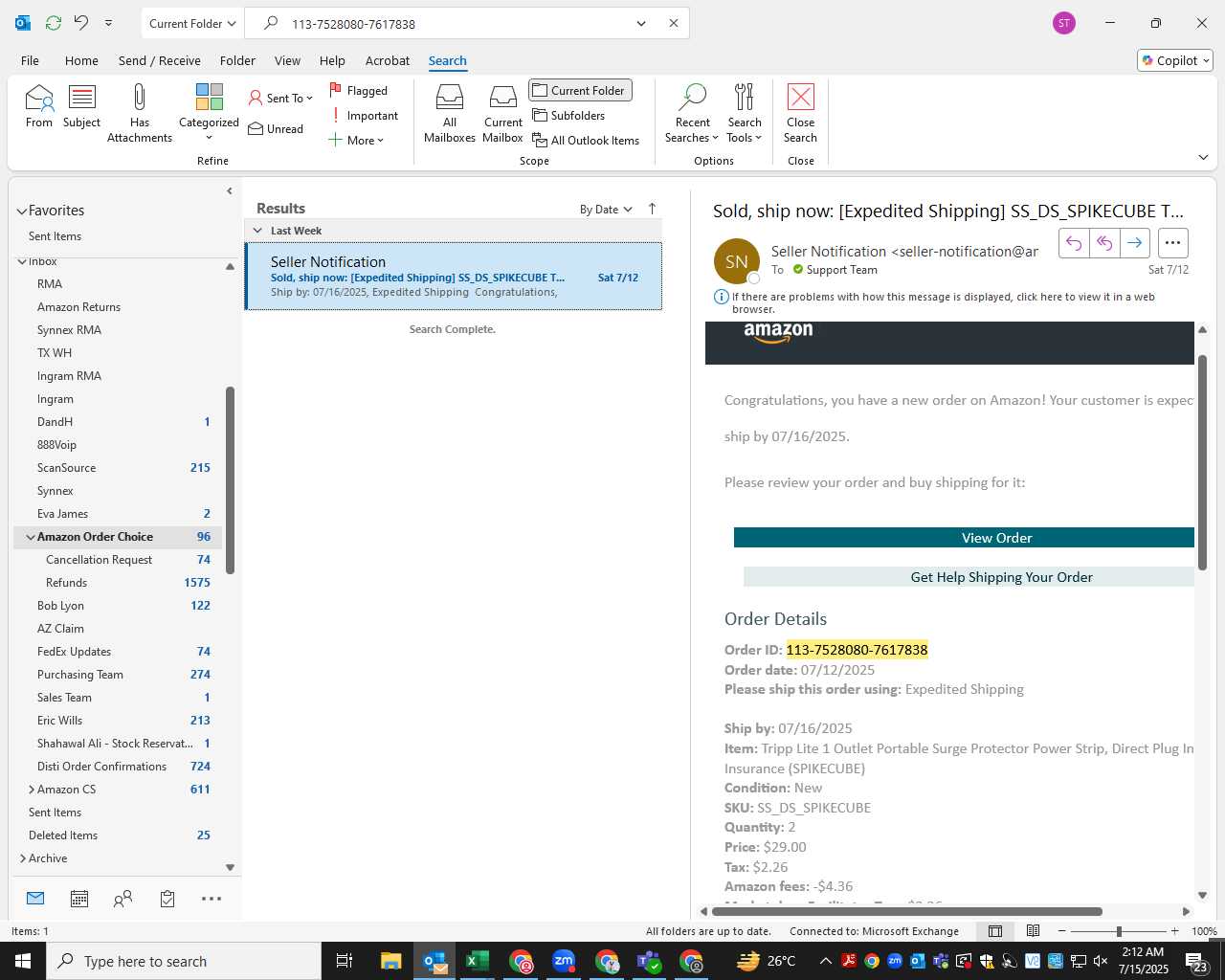Open the View ribbon tab
The image size is (1225, 980).
coord(287,60)
